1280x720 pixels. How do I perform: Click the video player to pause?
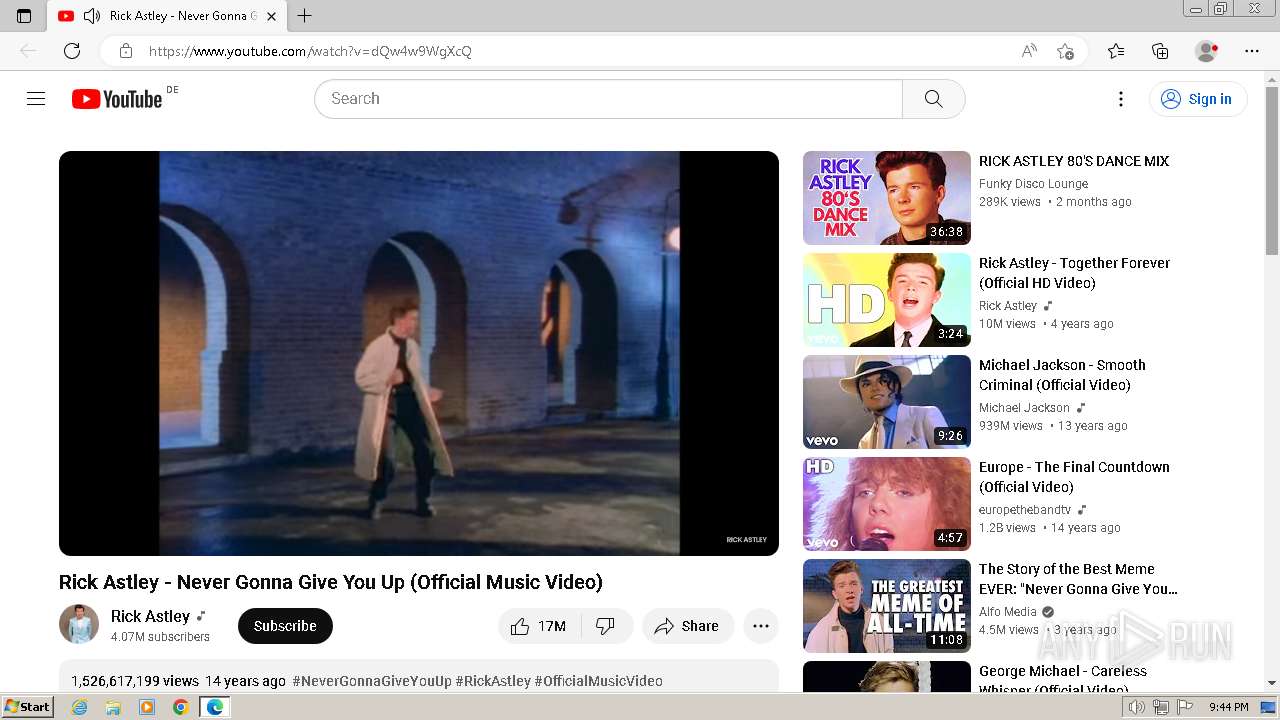tap(419, 353)
